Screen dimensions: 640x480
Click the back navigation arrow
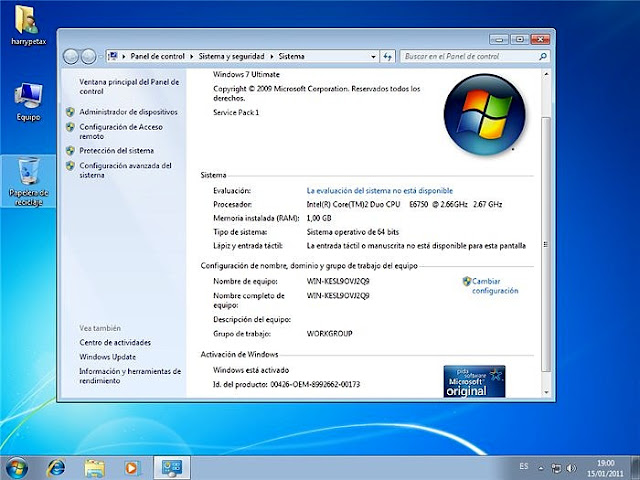click(x=71, y=56)
